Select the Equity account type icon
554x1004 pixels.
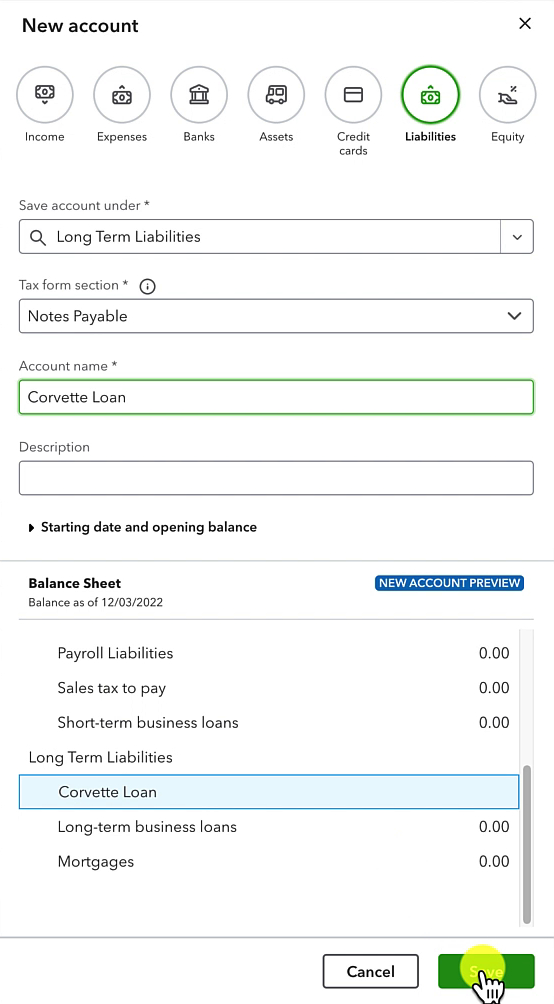508,95
